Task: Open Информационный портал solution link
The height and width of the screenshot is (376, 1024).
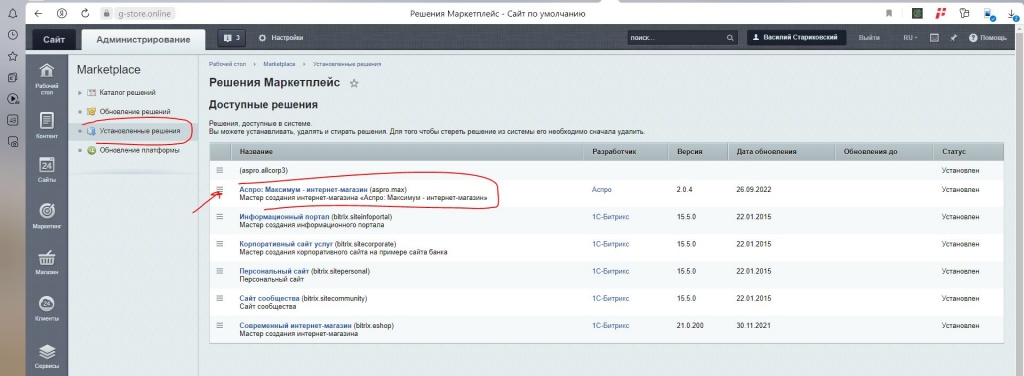Action: click(x=284, y=217)
